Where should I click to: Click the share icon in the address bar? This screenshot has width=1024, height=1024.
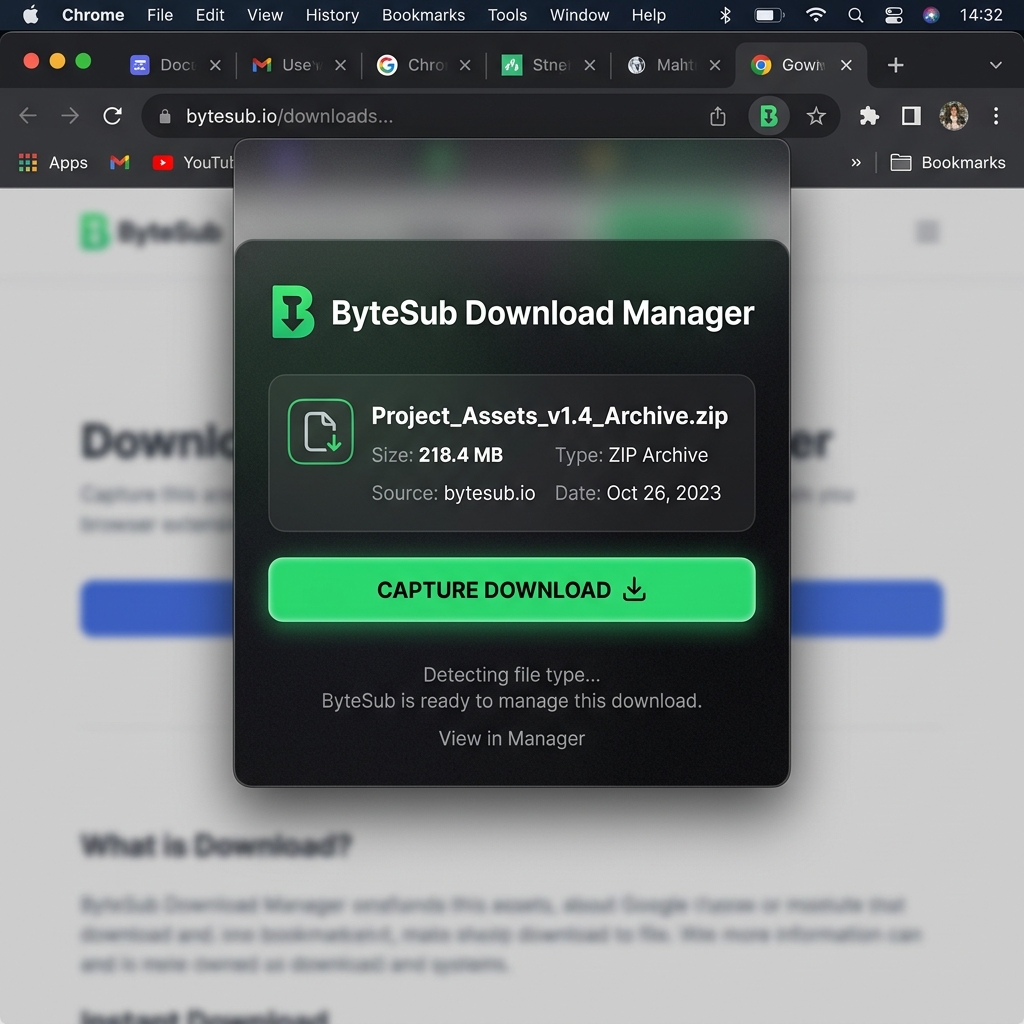[x=718, y=116]
